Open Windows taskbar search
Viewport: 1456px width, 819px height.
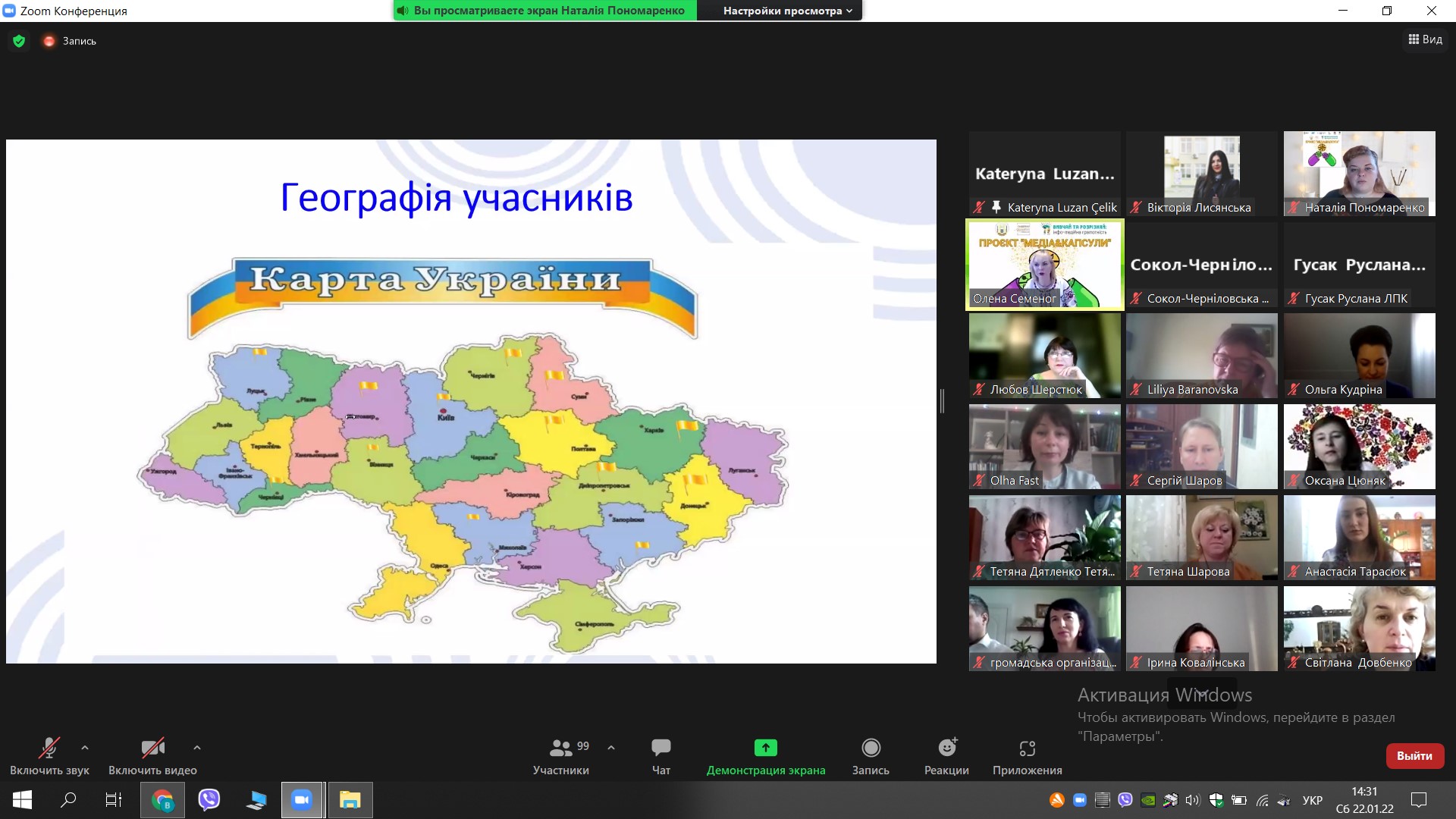pyautogui.click(x=68, y=800)
